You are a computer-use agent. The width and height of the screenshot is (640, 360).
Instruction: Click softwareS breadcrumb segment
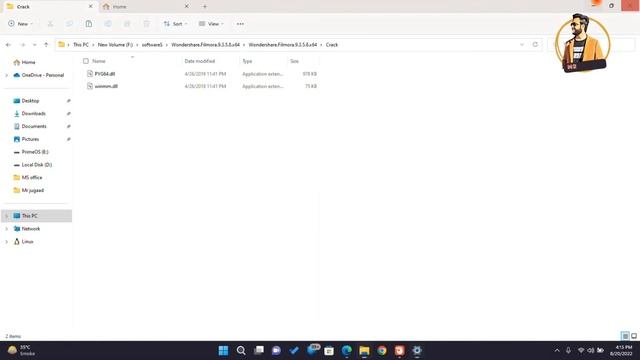click(x=152, y=45)
